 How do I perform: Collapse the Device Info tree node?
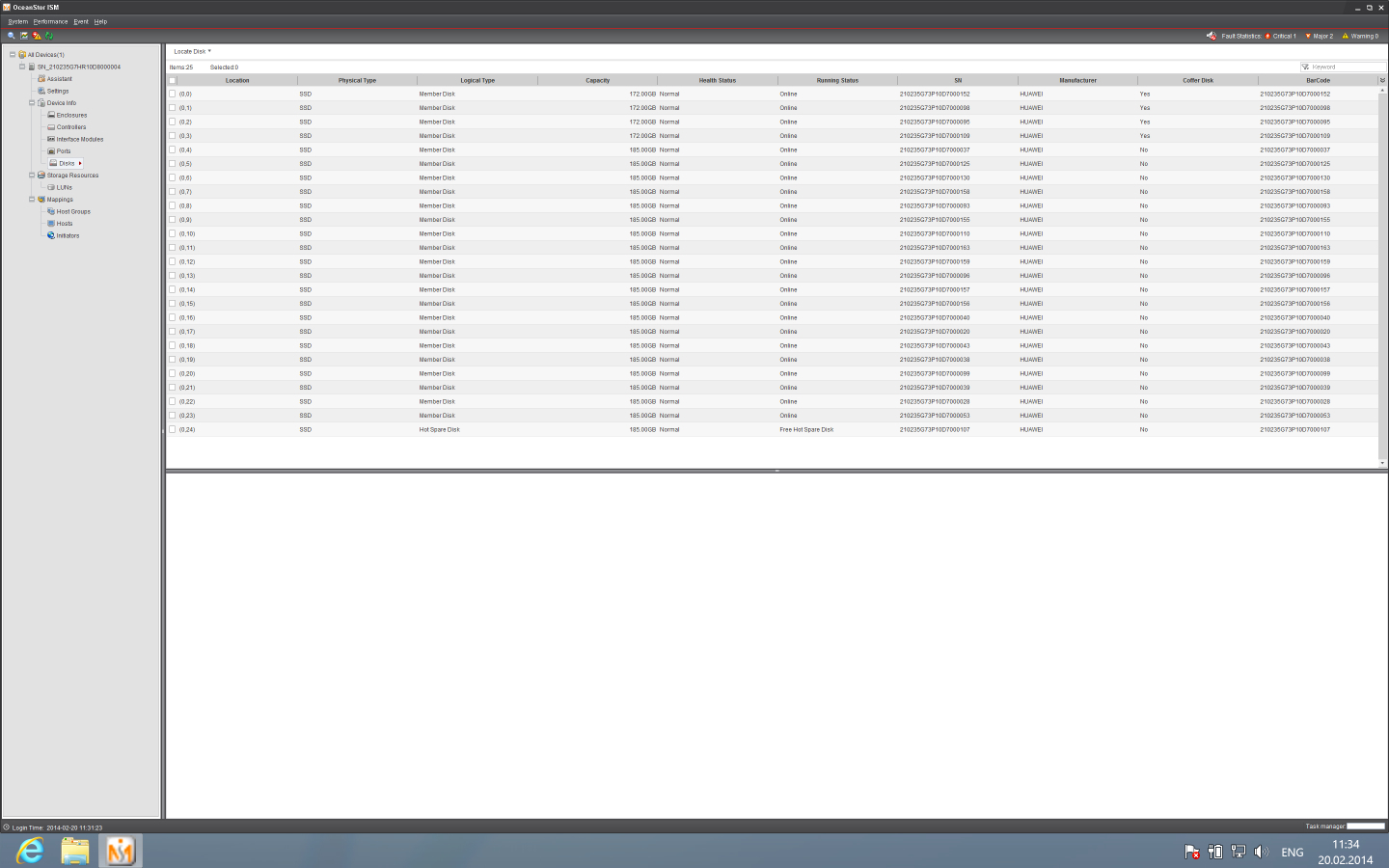[32, 103]
